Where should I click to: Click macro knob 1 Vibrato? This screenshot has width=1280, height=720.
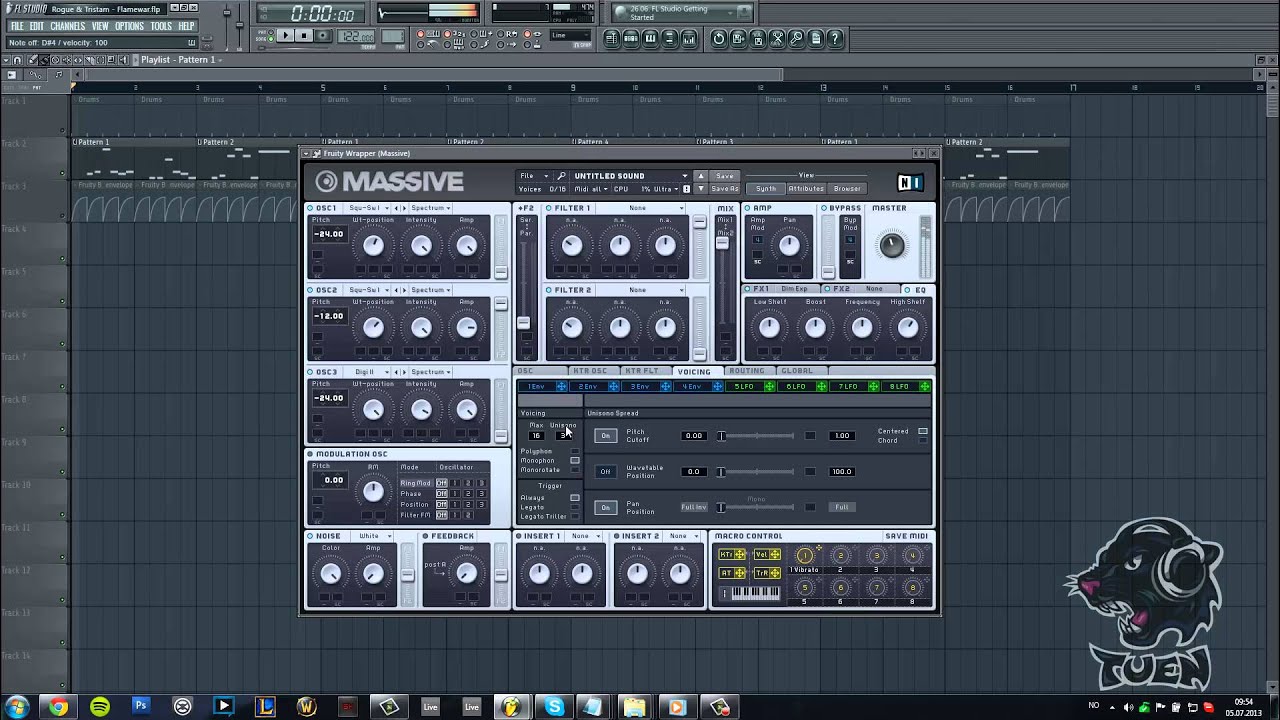coord(804,556)
